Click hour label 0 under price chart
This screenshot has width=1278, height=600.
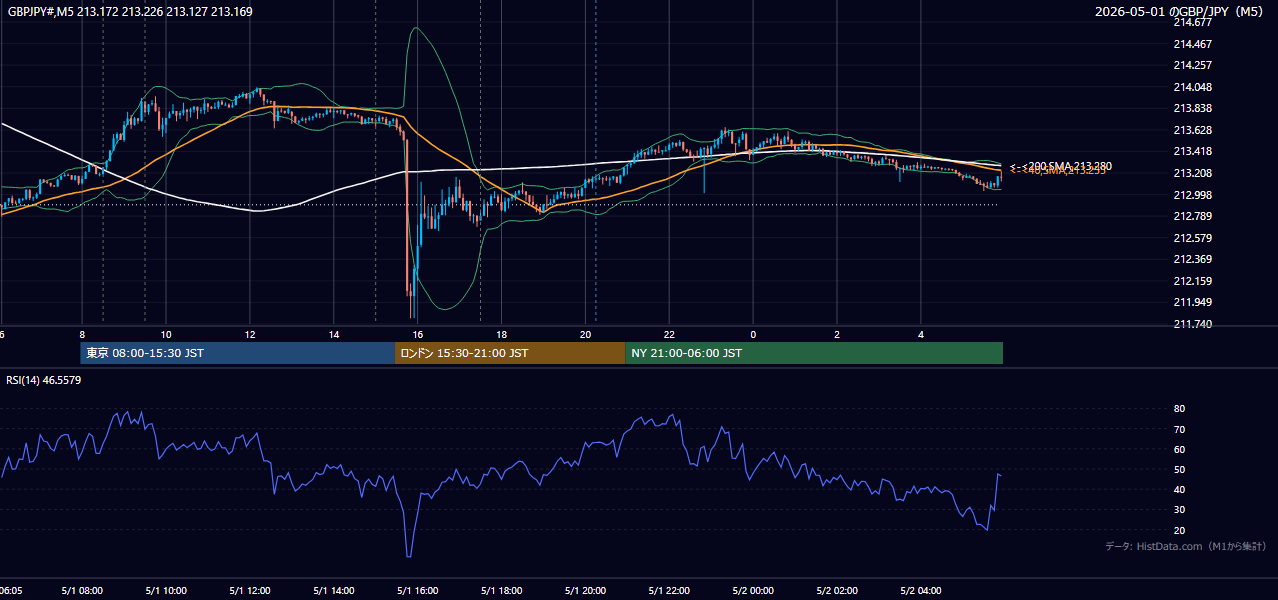tap(754, 334)
